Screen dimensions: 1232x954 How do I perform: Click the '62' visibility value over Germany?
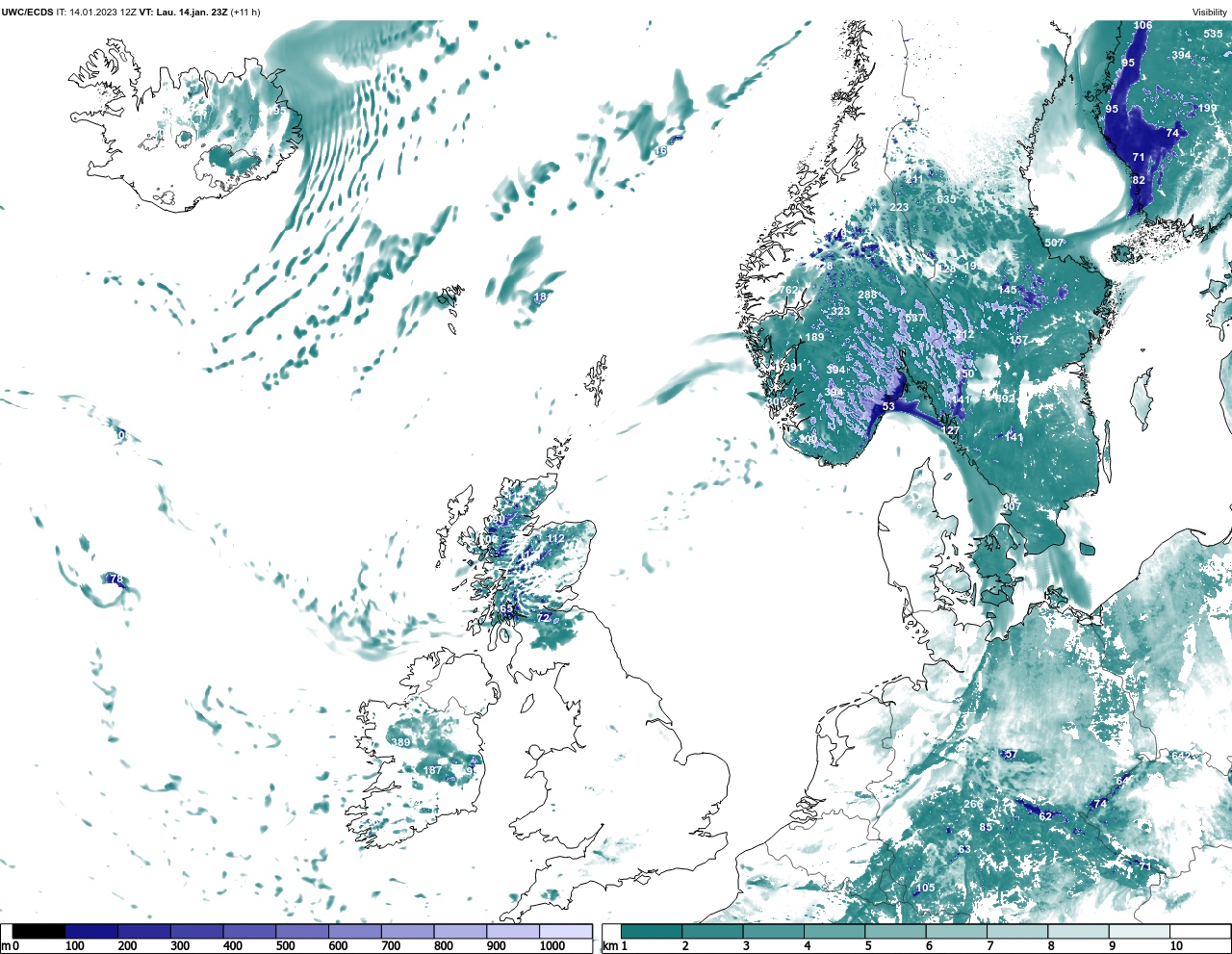pyautogui.click(x=1045, y=816)
